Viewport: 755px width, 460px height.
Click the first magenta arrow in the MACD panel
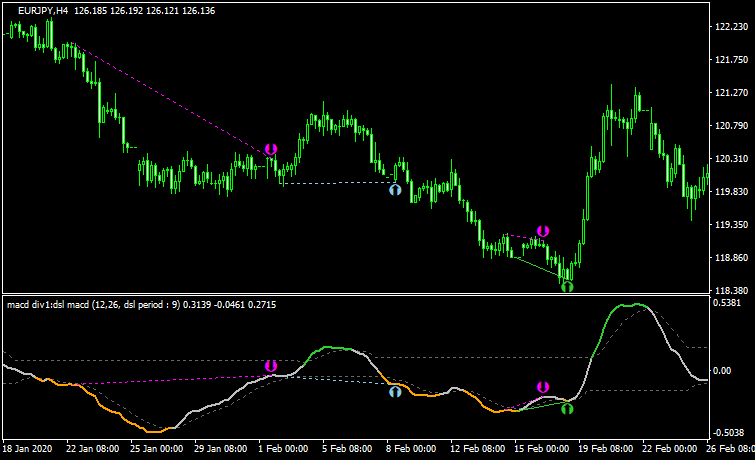270,366
